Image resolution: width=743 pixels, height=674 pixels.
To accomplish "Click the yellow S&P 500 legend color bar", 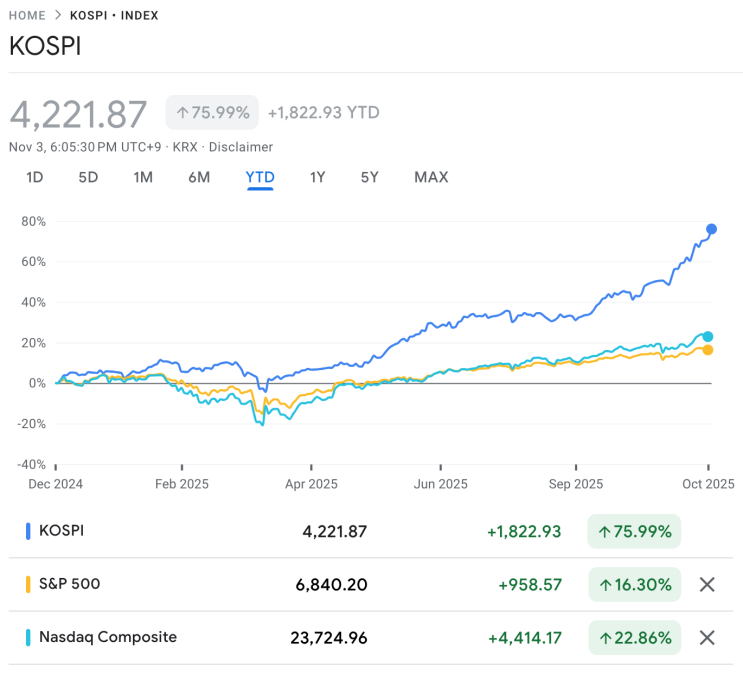I will 28,584.
